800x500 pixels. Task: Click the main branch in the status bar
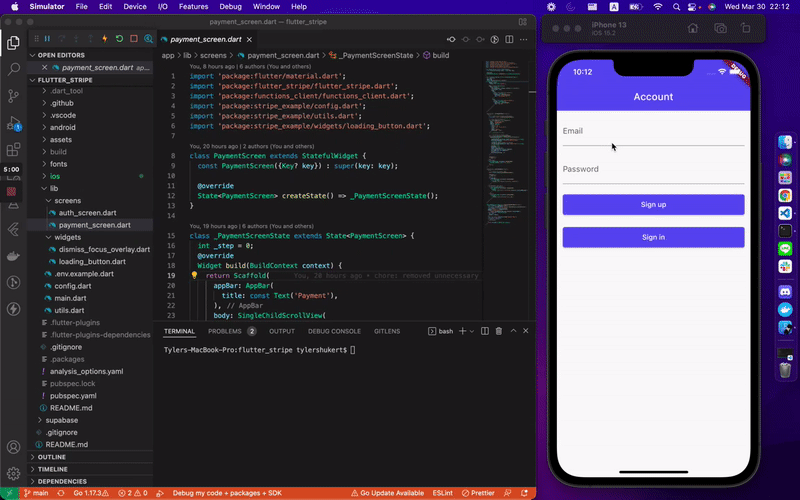[x=36, y=493]
